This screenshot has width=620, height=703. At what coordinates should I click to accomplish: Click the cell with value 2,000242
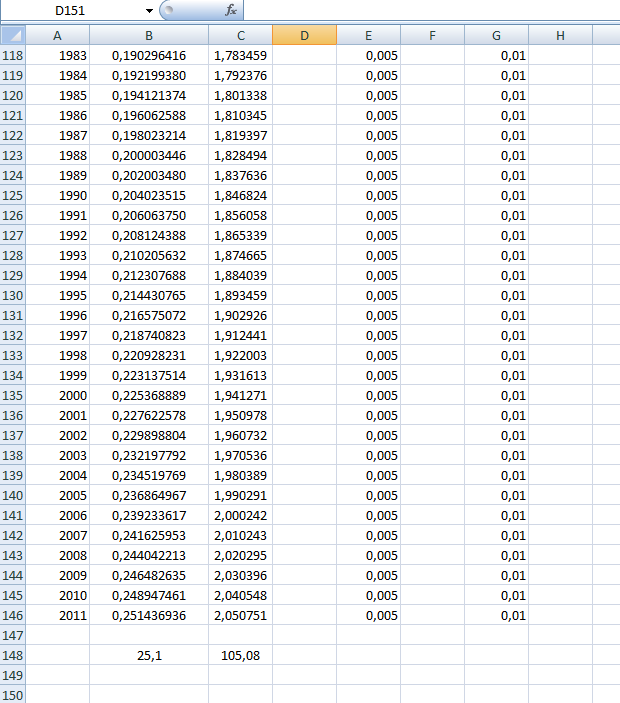240,515
